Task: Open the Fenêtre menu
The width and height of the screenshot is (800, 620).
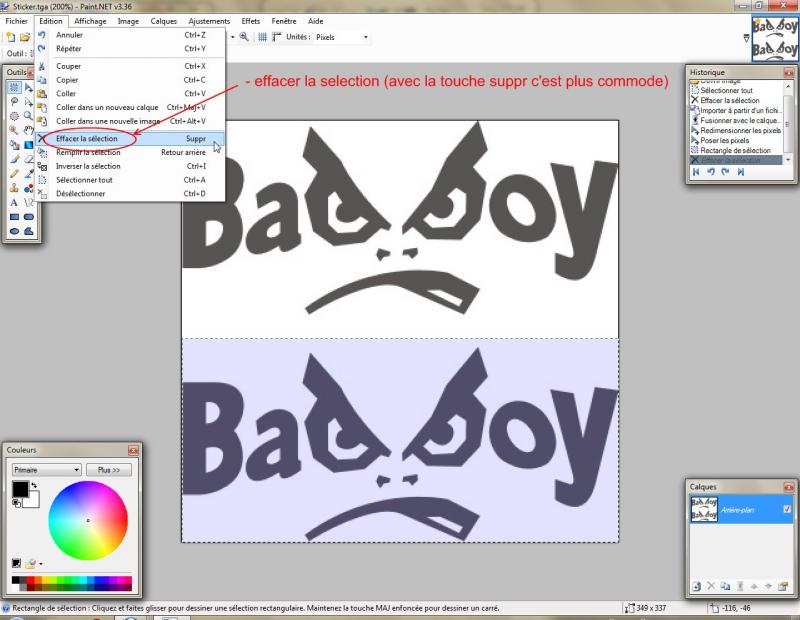Action: [284, 21]
